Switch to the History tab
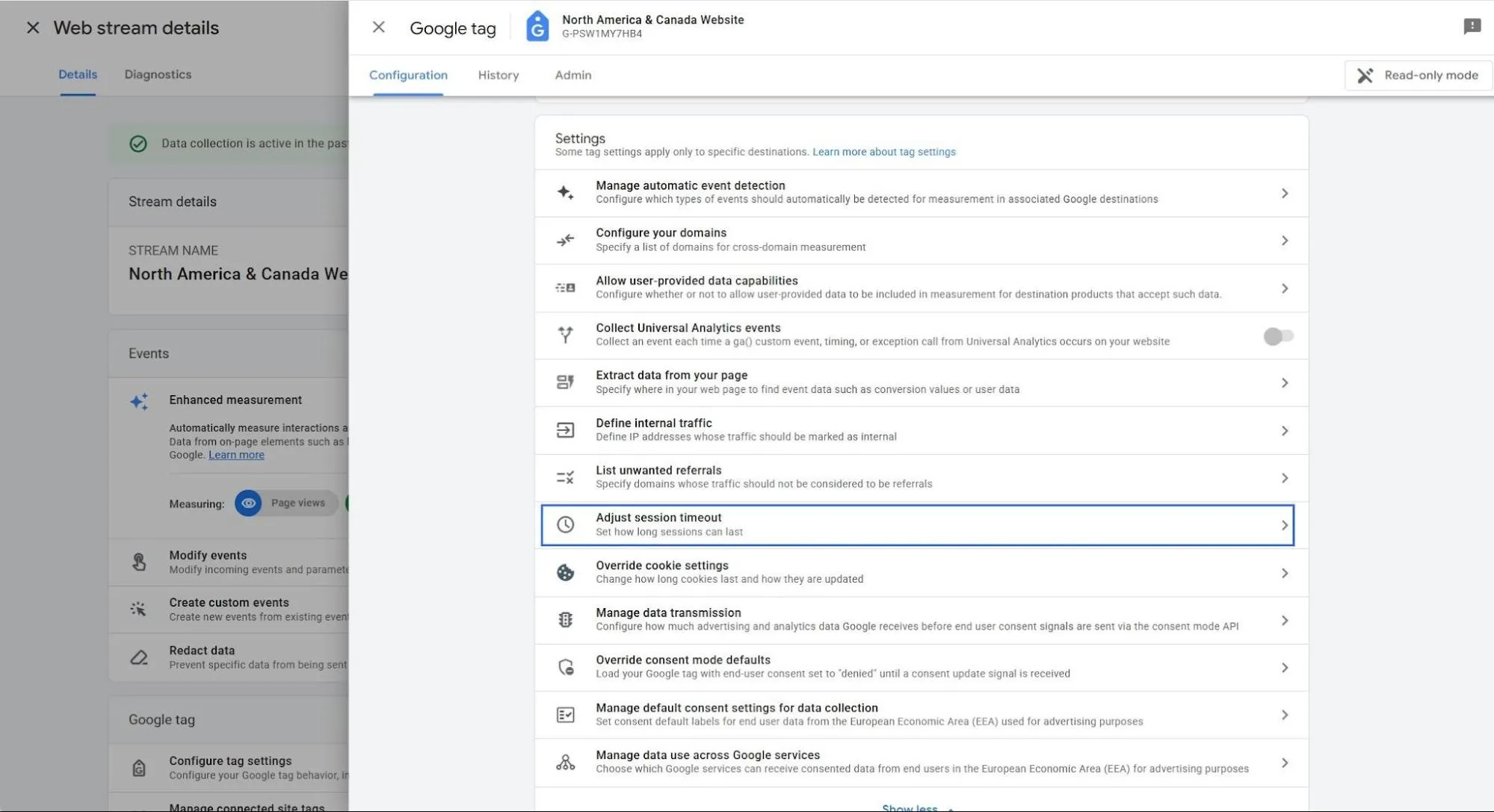This screenshot has height=812, width=1494. tap(498, 75)
